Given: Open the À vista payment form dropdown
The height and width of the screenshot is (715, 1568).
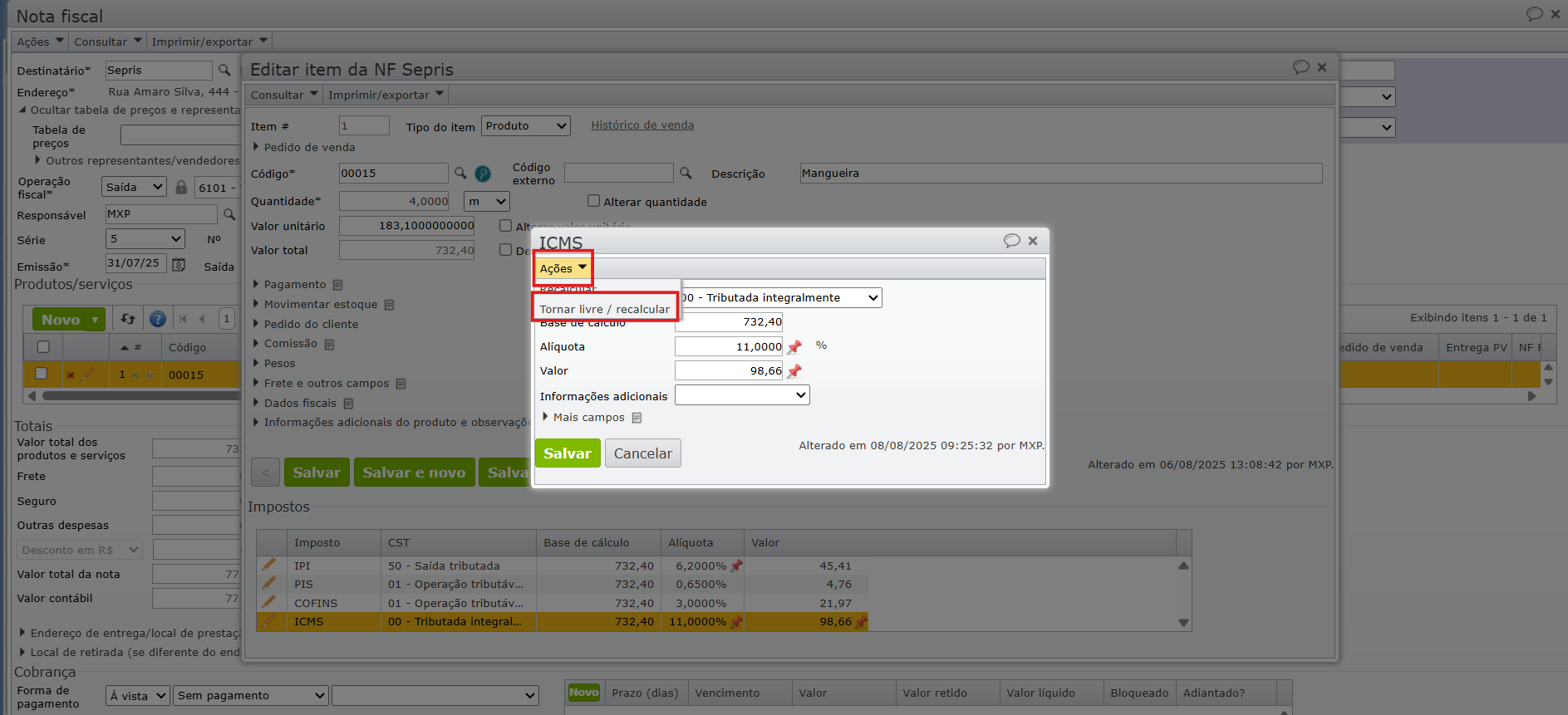Looking at the screenshot, I should [x=138, y=696].
